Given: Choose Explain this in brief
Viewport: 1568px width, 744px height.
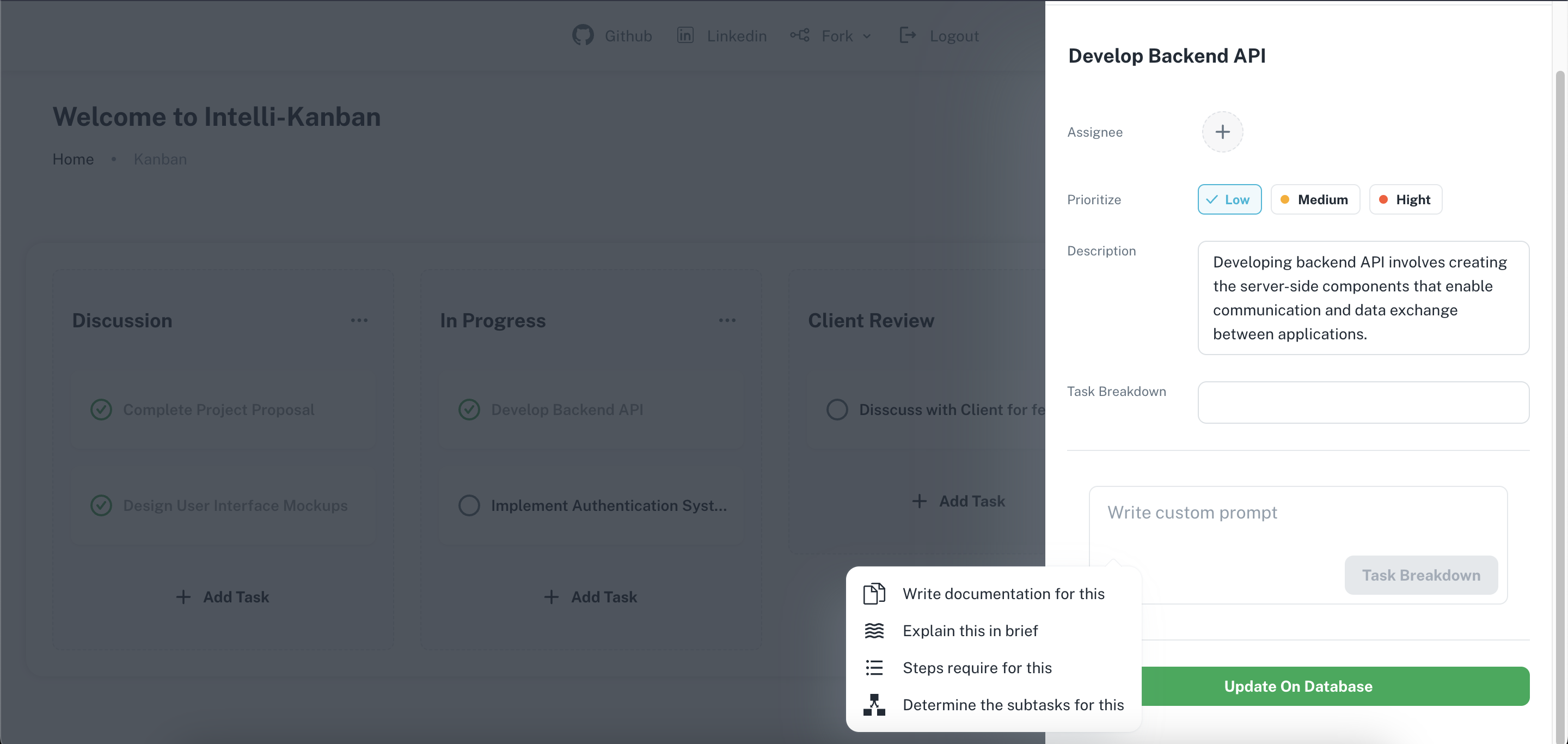Looking at the screenshot, I should [x=970, y=631].
